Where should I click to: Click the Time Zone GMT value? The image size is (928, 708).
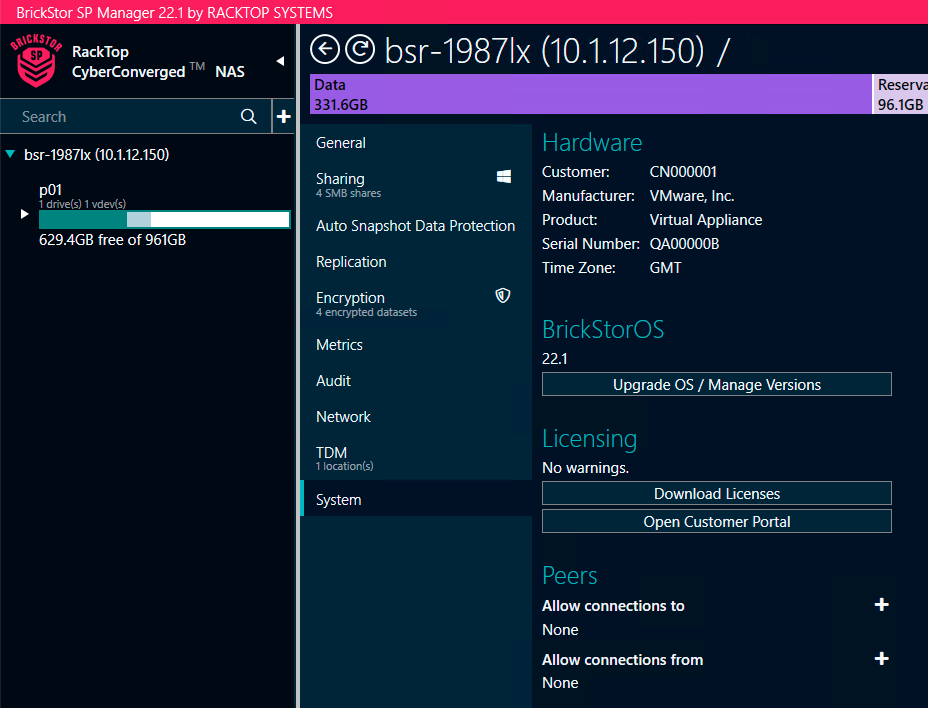(665, 268)
